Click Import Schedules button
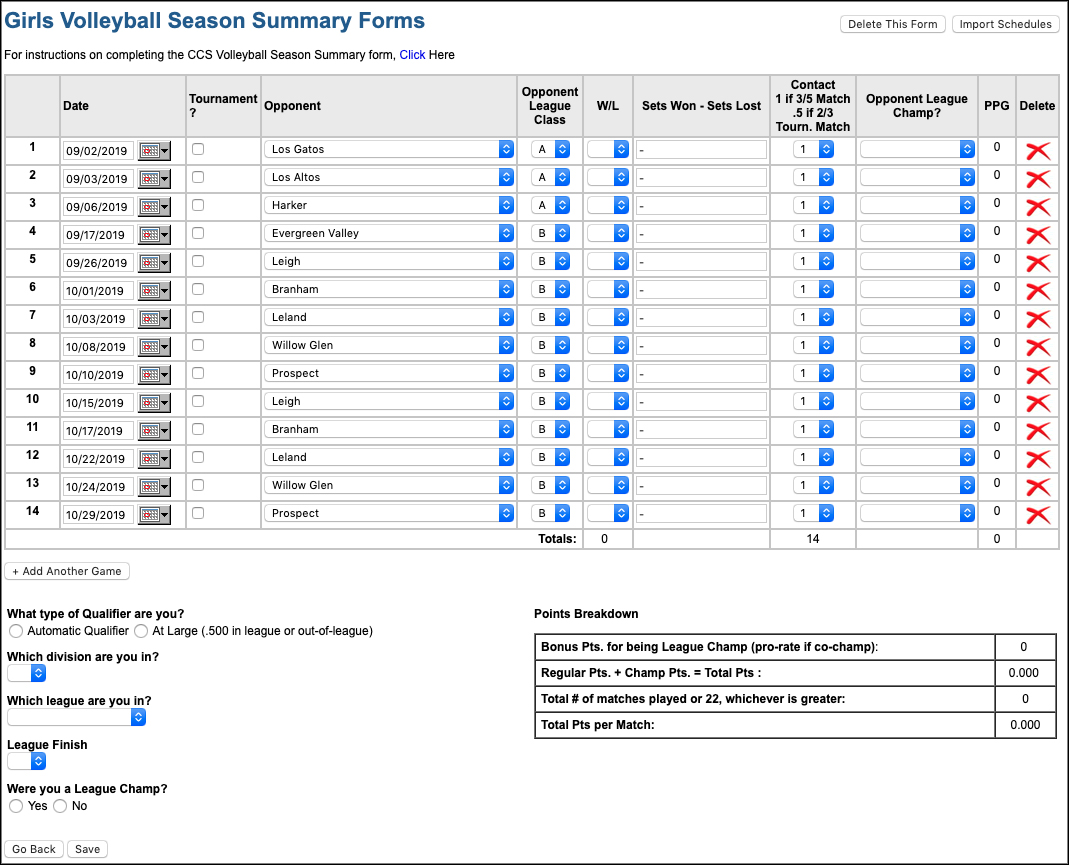Screen dimensions: 1069x865 pos(1005,24)
